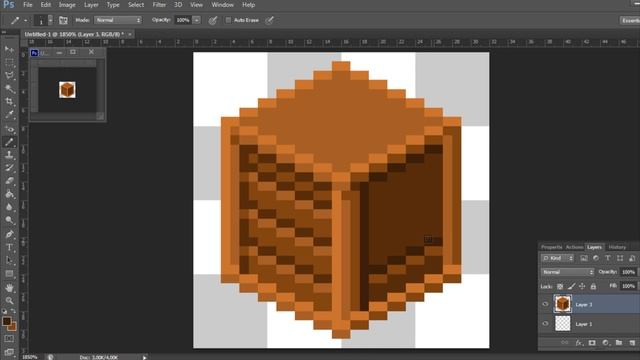Toggle lock position
Image resolution: width=640 pixels, height=360 pixels.
coord(582,287)
